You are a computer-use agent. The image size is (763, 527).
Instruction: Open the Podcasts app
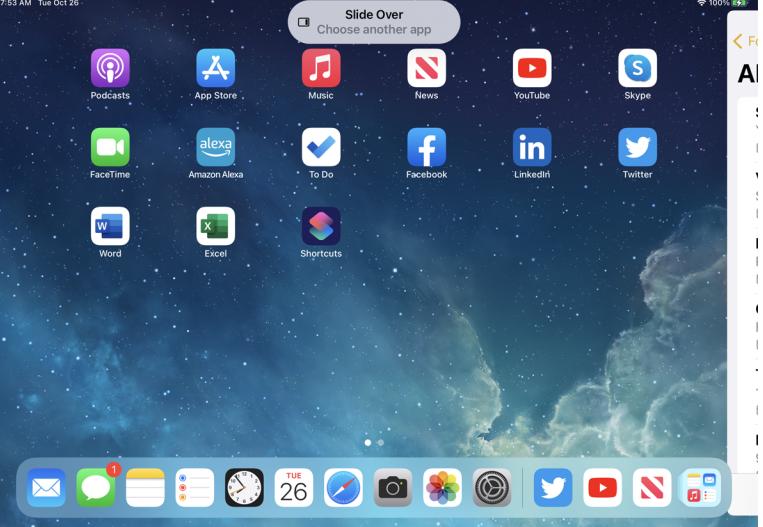(x=110, y=68)
